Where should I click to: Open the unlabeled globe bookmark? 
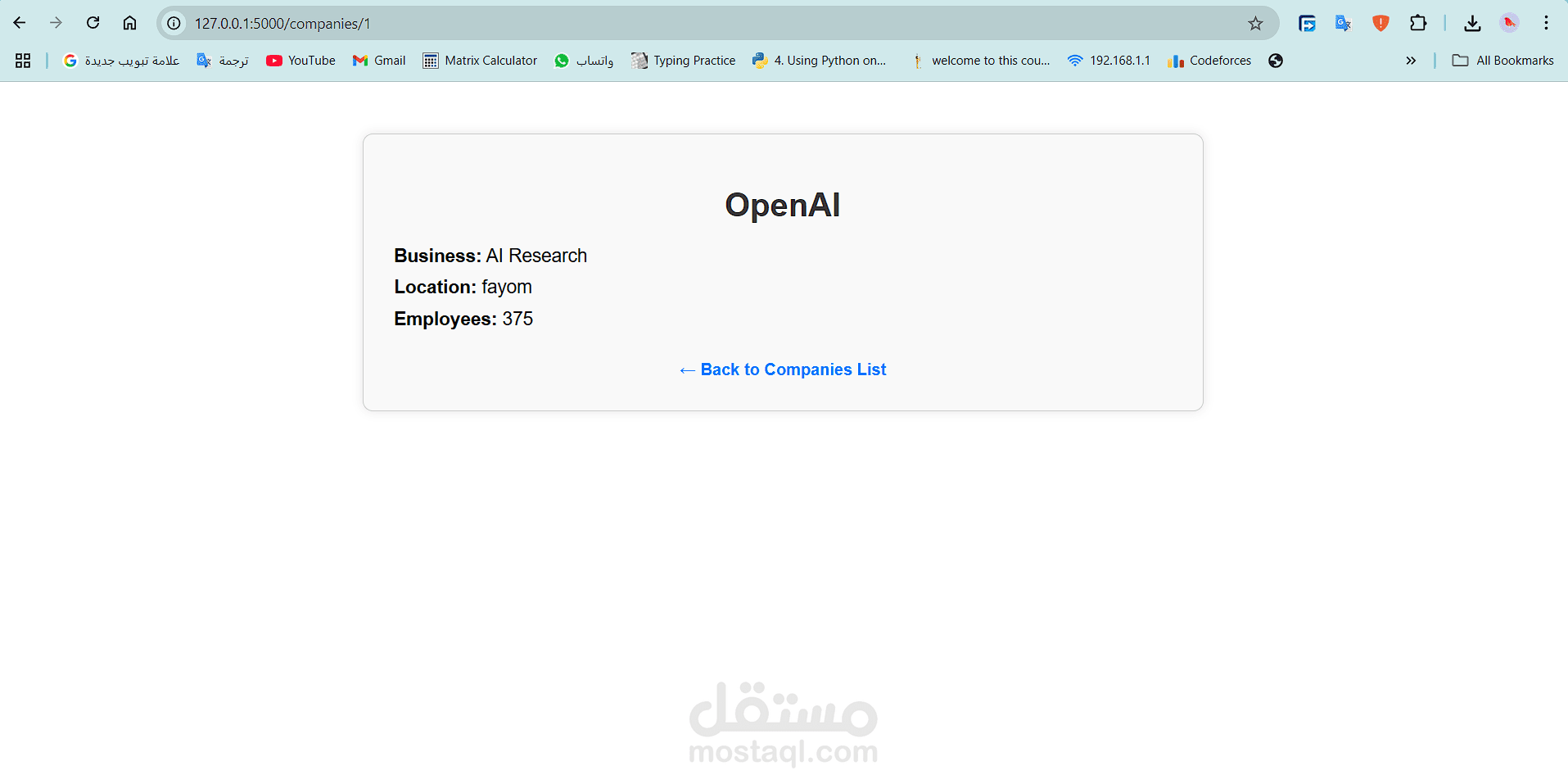(x=1276, y=61)
